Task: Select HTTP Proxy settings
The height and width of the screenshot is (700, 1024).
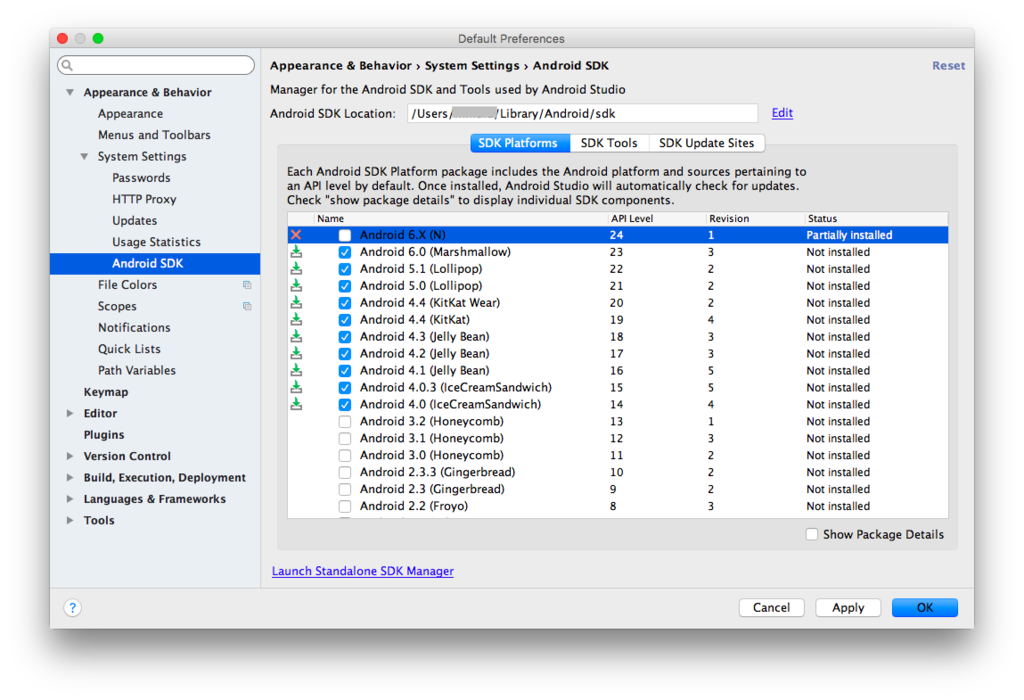Action: (x=144, y=199)
